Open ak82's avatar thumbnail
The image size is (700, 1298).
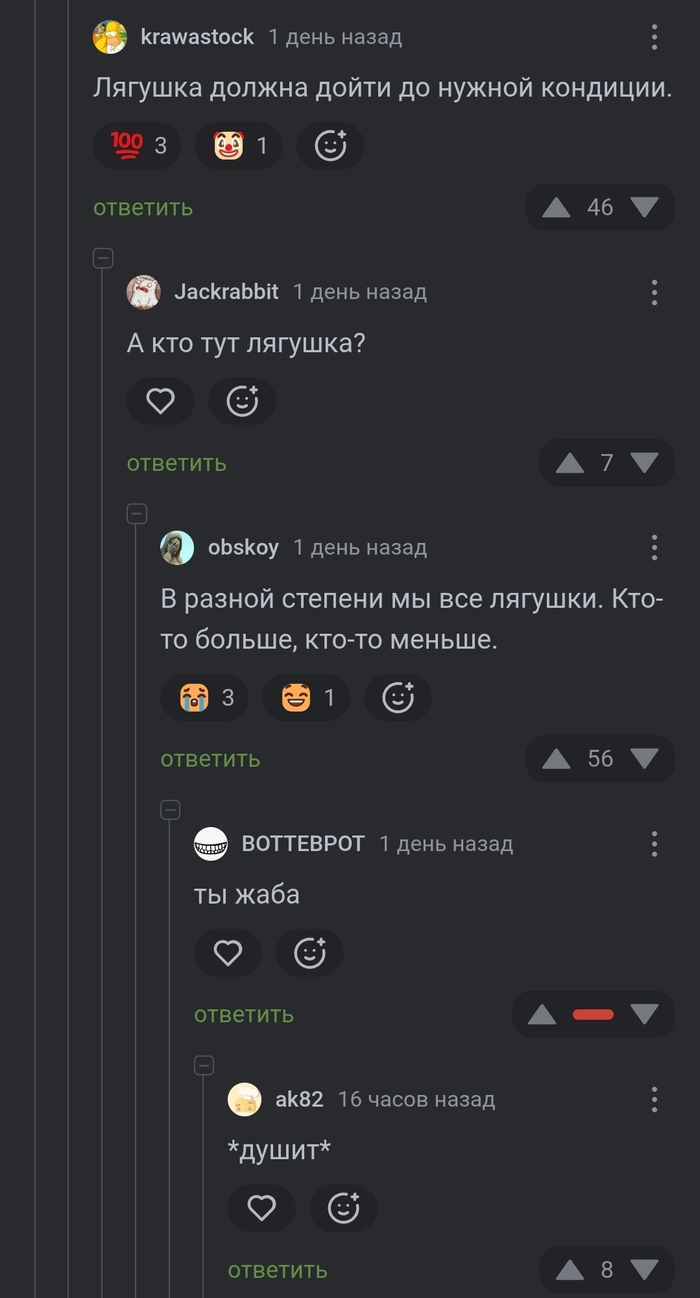pos(245,1099)
